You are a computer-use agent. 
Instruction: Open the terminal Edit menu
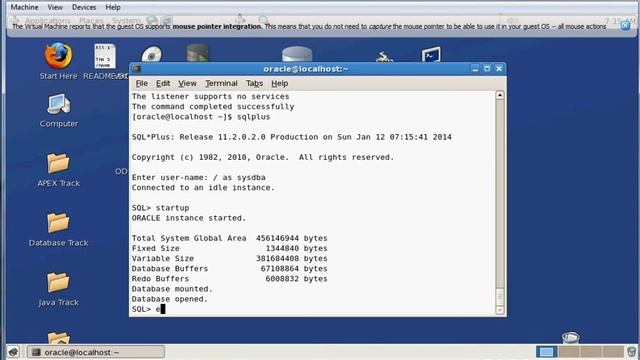point(163,83)
